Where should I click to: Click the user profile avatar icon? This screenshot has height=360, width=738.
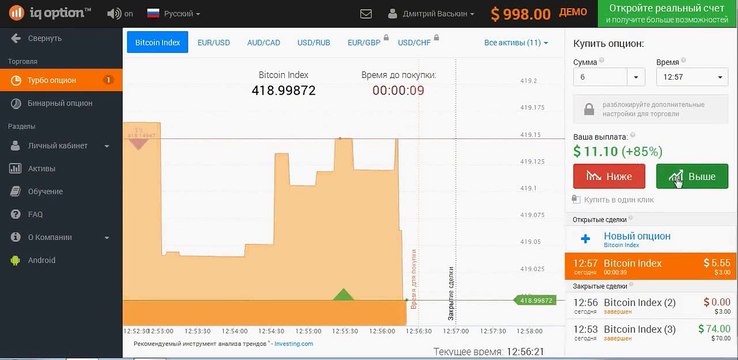tap(393, 14)
